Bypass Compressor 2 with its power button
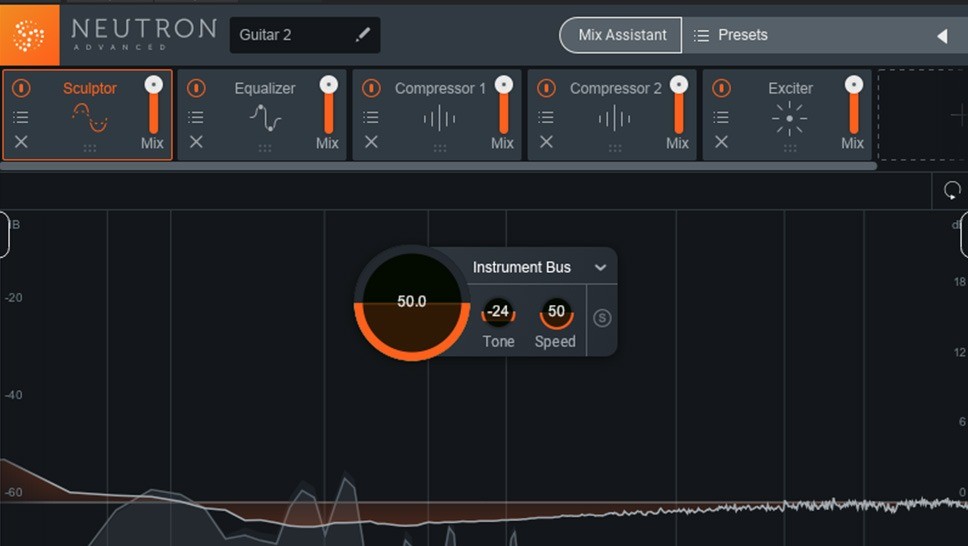The height and width of the screenshot is (546, 968). (x=546, y=88)
